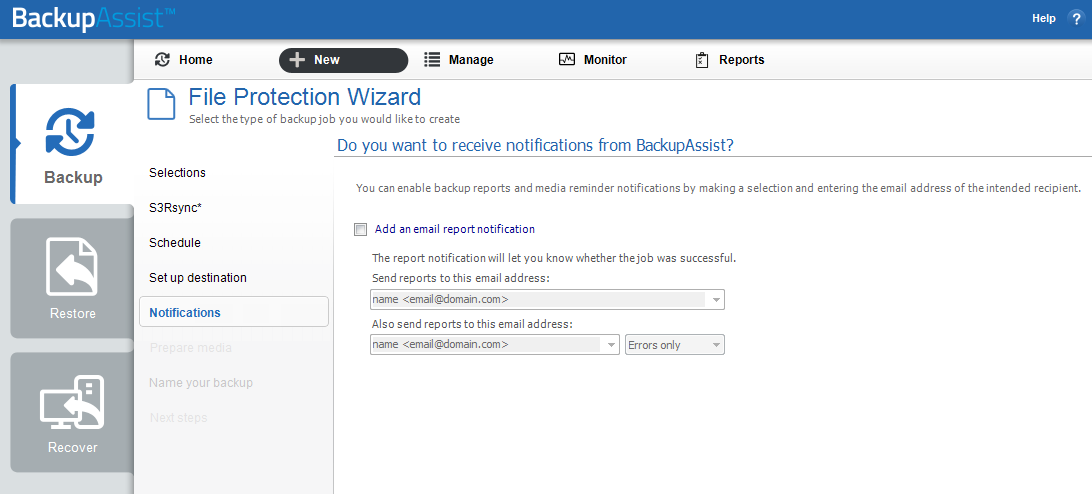Switch to the Monitor tab label
Screen dimensions: 1092x494
point(605,60)
